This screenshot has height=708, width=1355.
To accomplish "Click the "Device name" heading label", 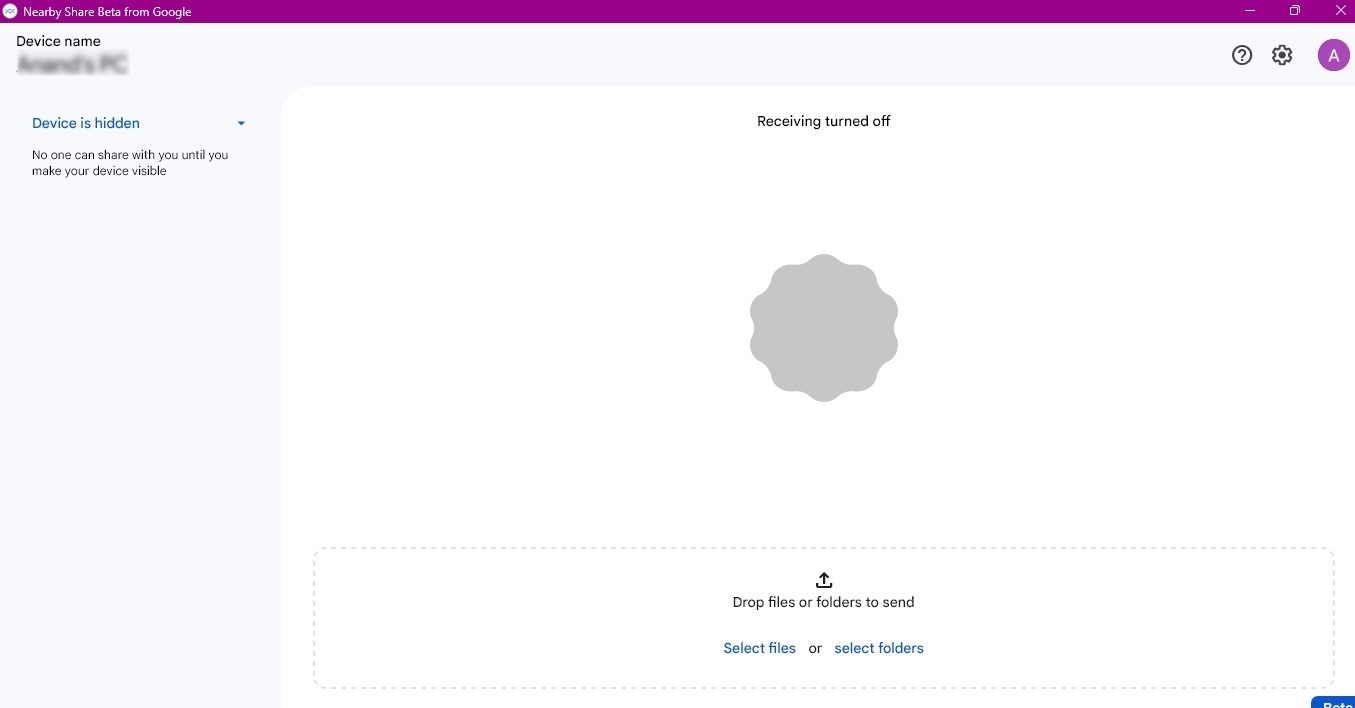I will tap(59, 41).
